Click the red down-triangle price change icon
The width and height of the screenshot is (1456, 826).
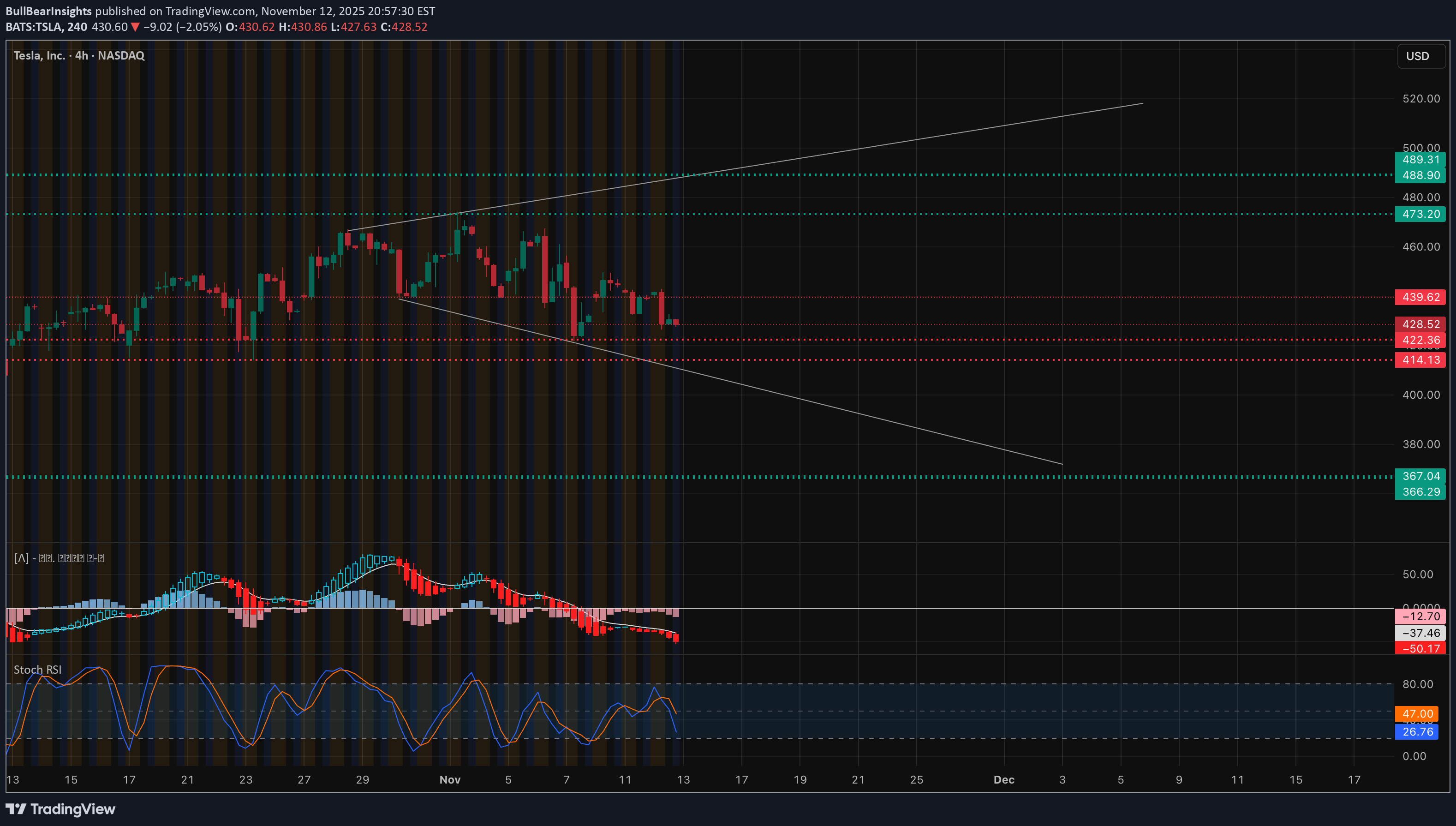[x=135, y=27]
